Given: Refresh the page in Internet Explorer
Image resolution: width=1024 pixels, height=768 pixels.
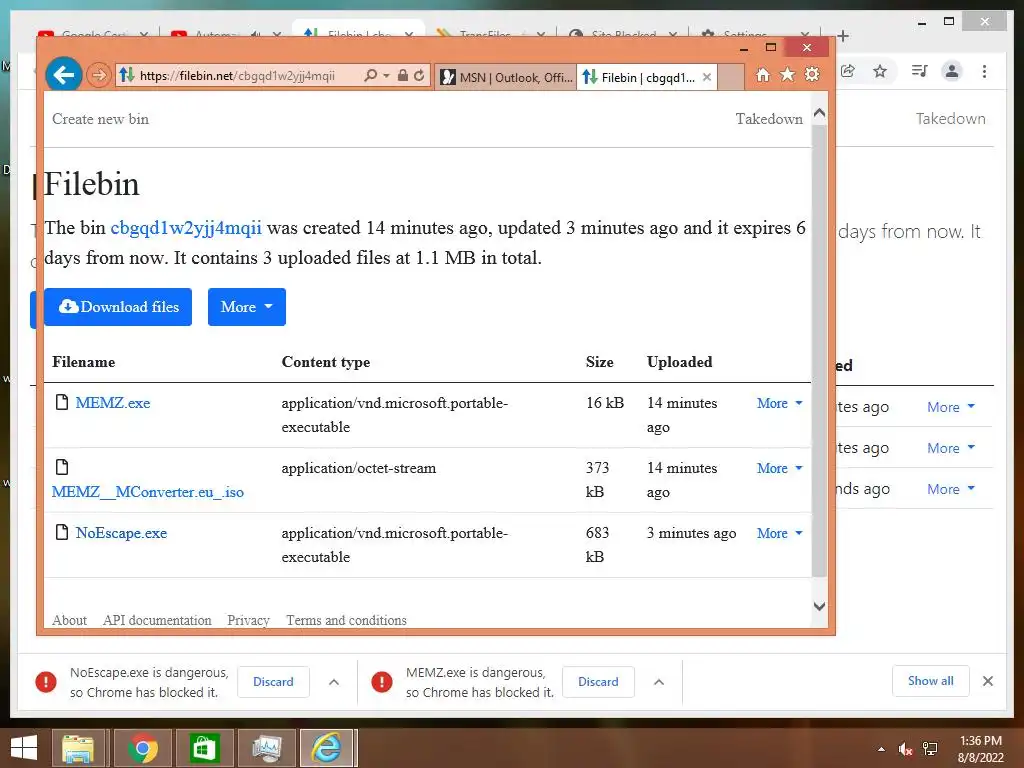Looking at the screenshot, I should coord(419,75).
